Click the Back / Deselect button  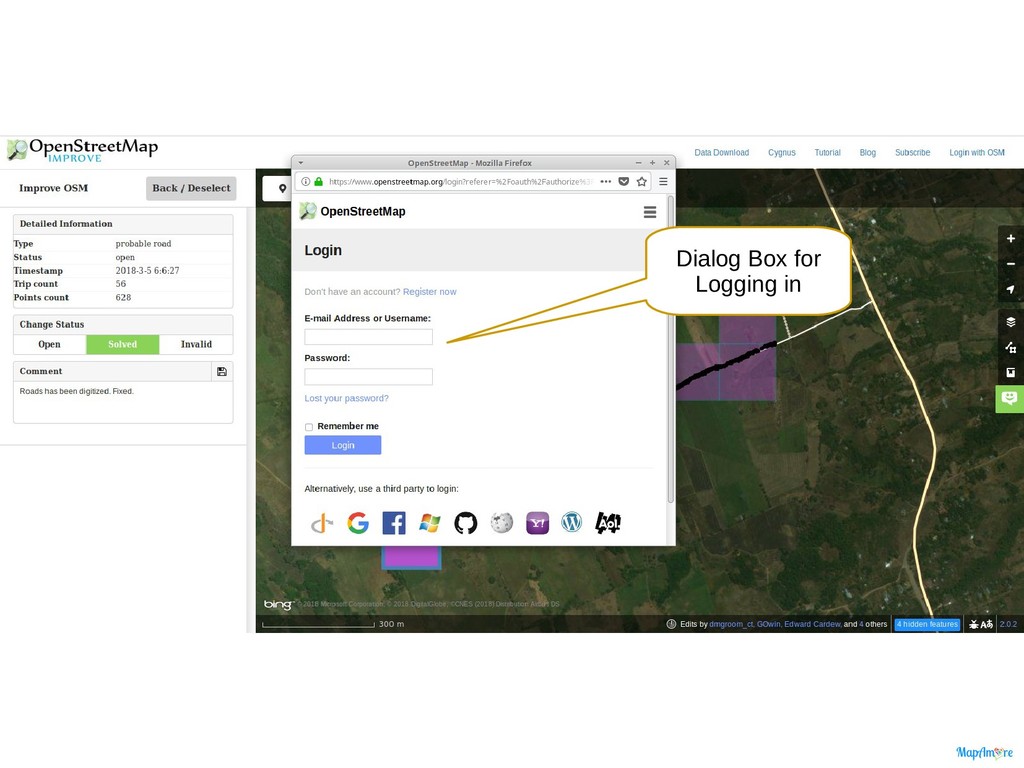191,188
